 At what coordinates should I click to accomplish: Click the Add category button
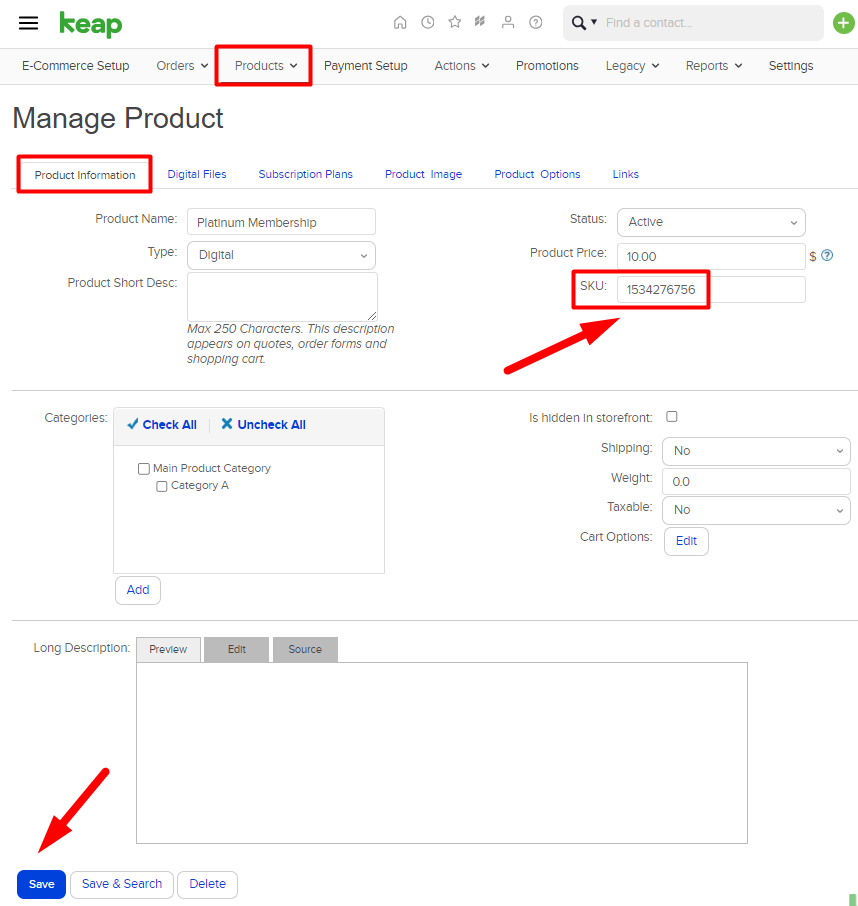pos(138,590)
